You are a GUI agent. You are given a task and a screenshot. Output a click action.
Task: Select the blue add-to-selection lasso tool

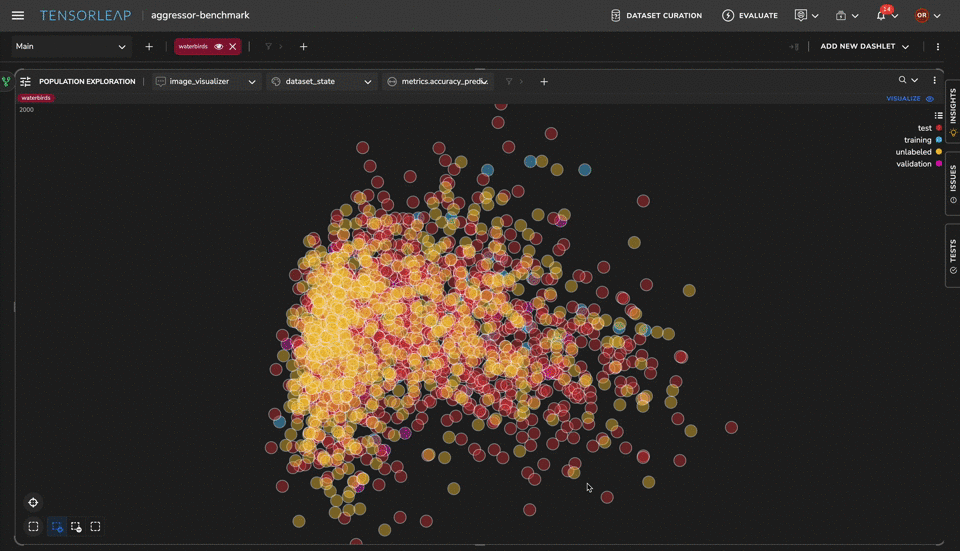[56, 527]
